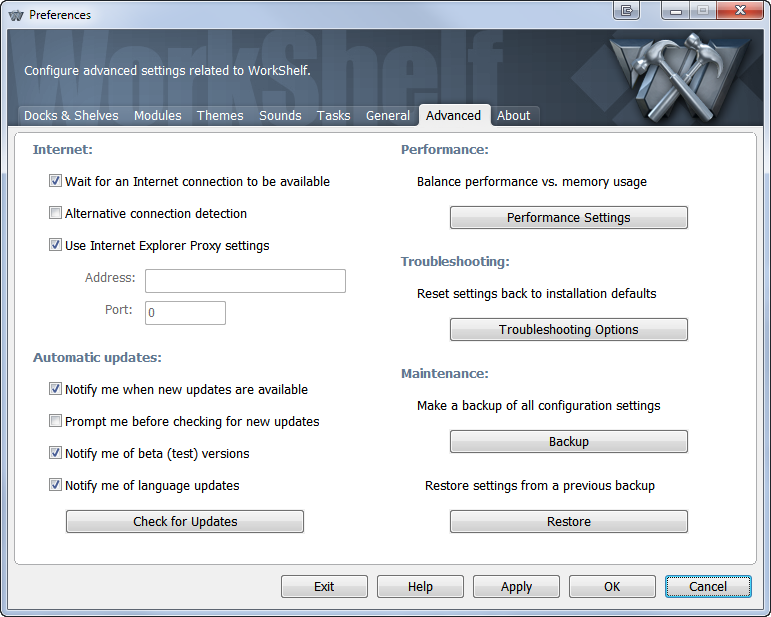771x617 pixels.
Task: Disable waiting for an Internet connection
Action: pos(56,182)
